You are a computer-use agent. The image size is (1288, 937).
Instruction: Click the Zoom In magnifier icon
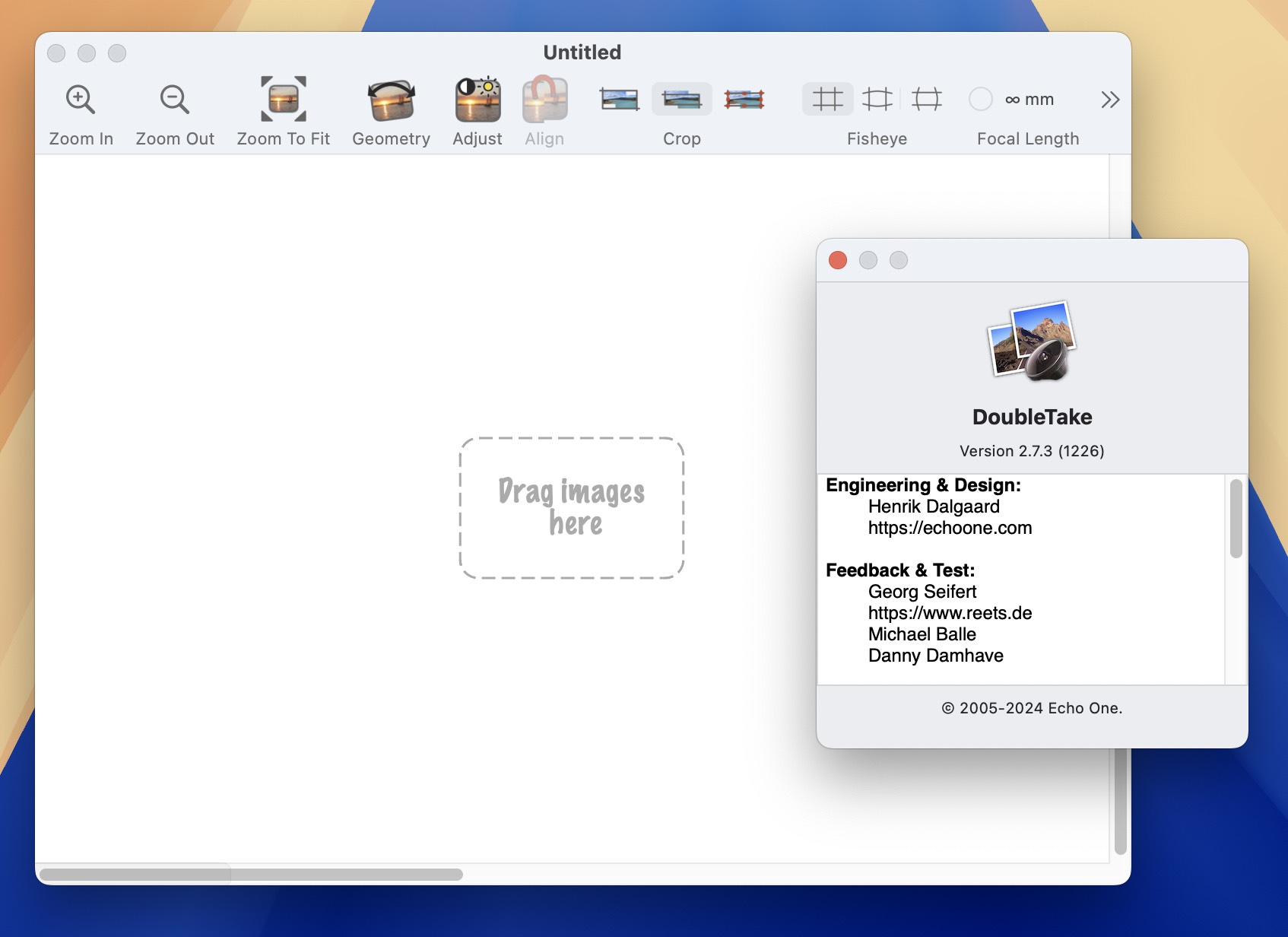pyautogui.click(x=81, y=100)
